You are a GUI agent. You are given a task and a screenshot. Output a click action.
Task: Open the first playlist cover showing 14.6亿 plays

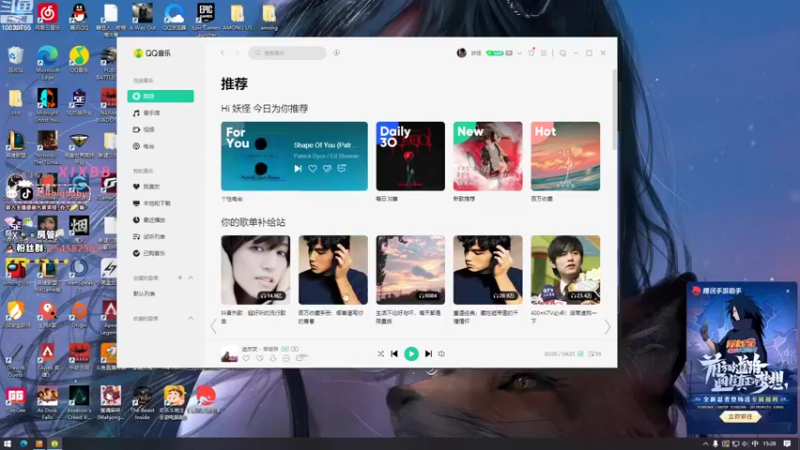tap(256, 270)
